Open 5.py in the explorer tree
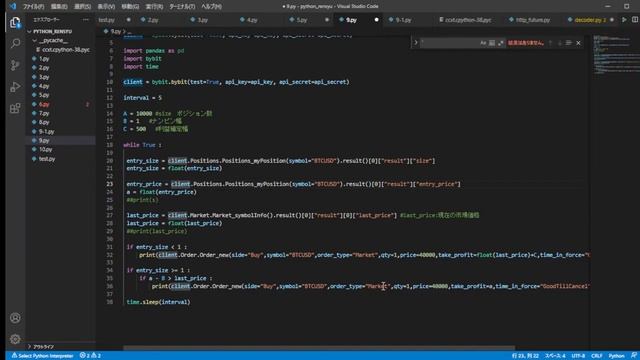 [44, 95]
